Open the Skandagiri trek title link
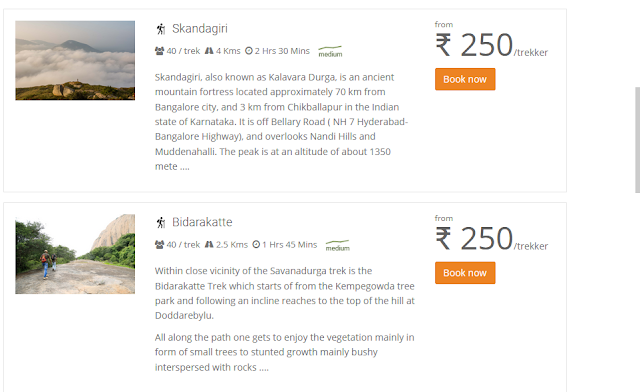This screenshot has height=392, width=640. 200,29
